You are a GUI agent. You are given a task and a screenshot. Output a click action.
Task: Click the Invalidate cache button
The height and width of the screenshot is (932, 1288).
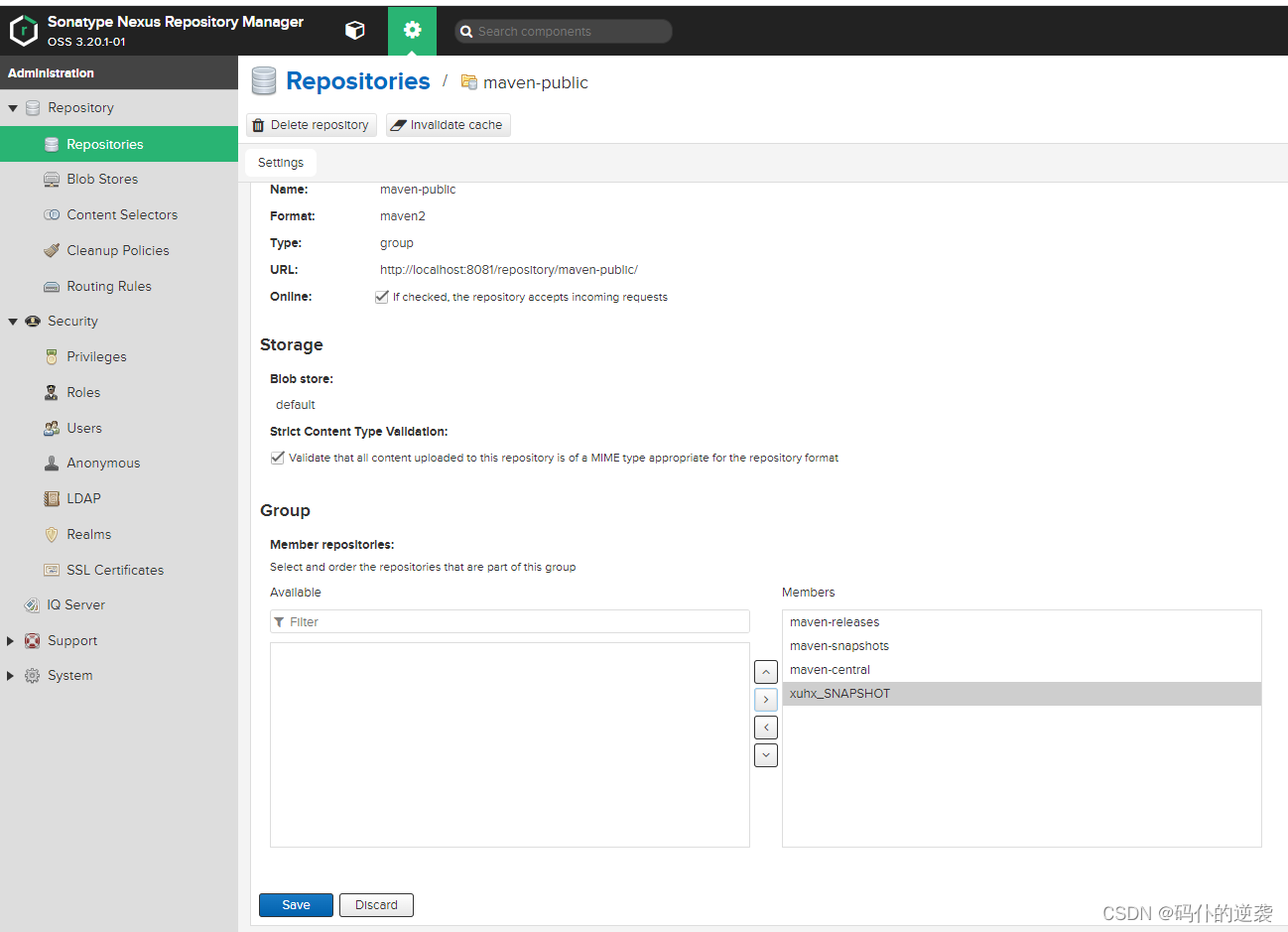(x=449, y=125)
